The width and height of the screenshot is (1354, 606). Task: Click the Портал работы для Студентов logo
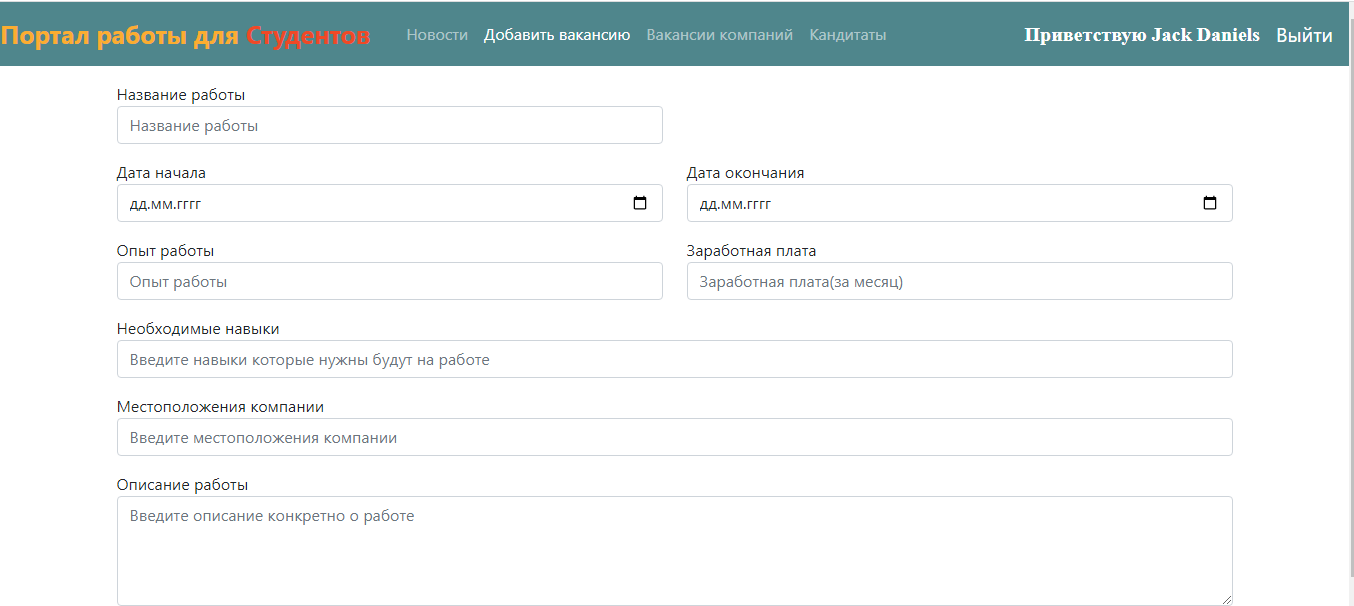pos(186,36)
